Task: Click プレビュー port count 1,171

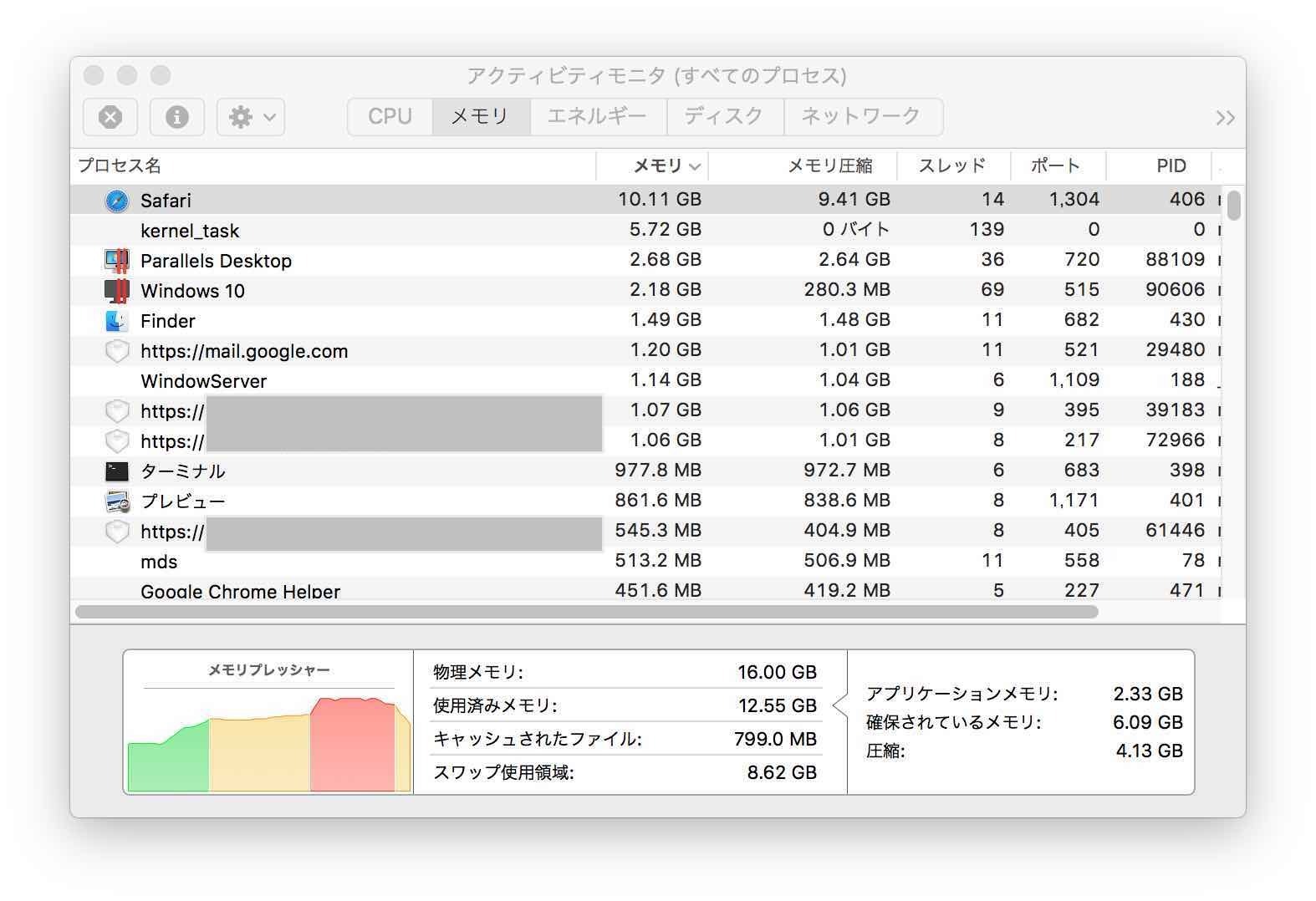Action: tap(1074, 501)
